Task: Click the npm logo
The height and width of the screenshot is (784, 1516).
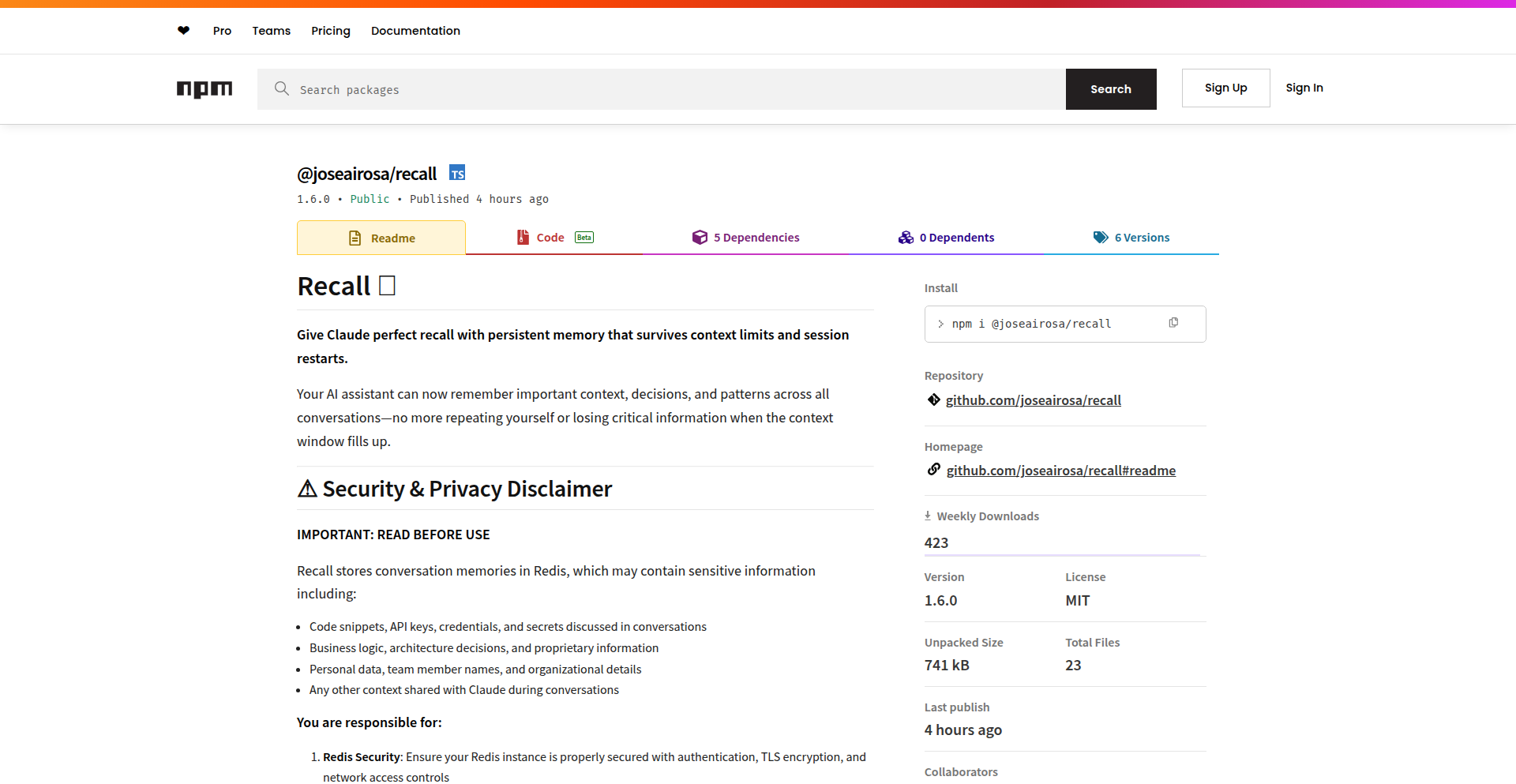Action: tap(205, 89)
